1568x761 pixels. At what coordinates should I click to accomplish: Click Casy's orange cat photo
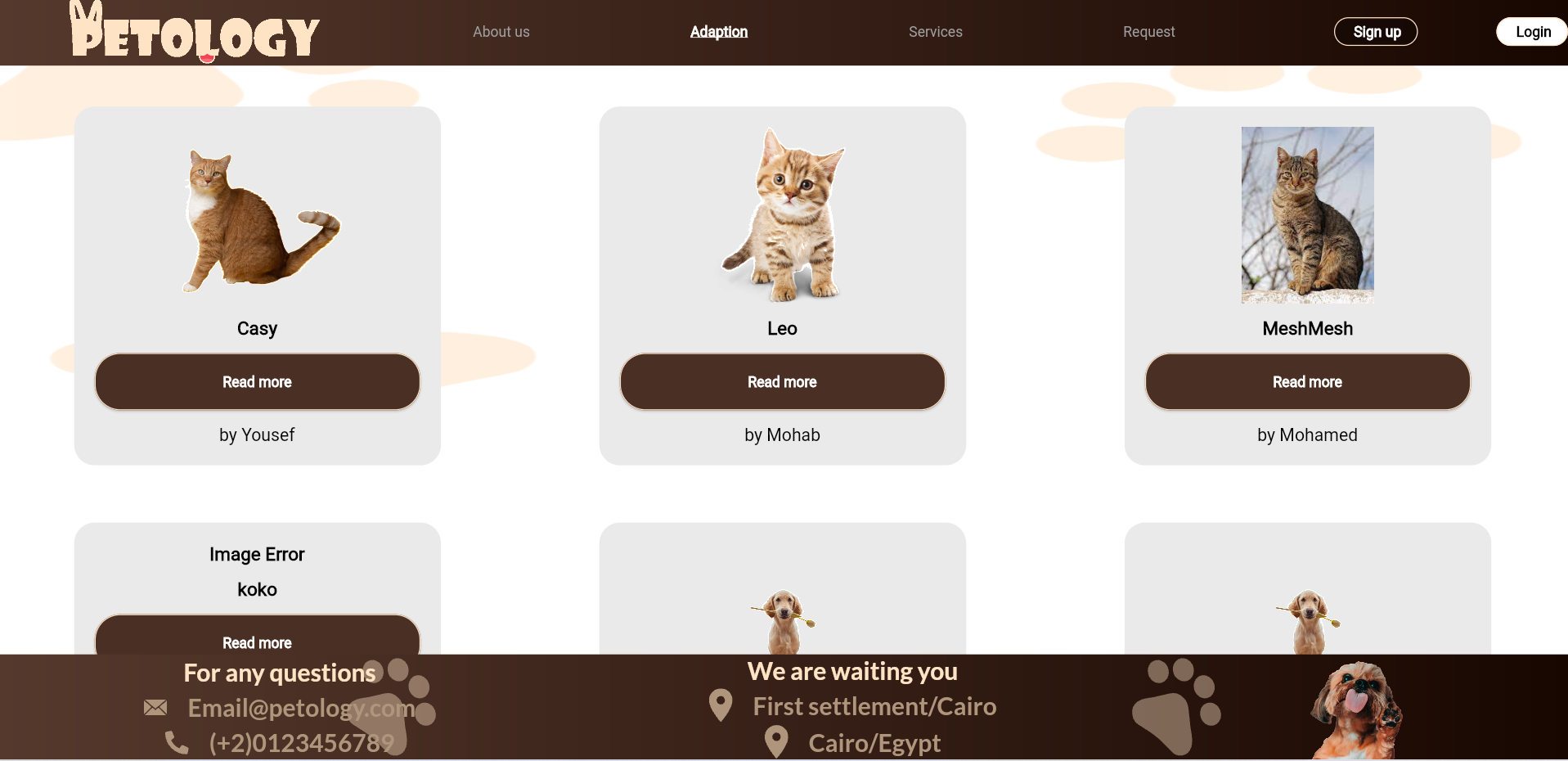coord(260,219)
